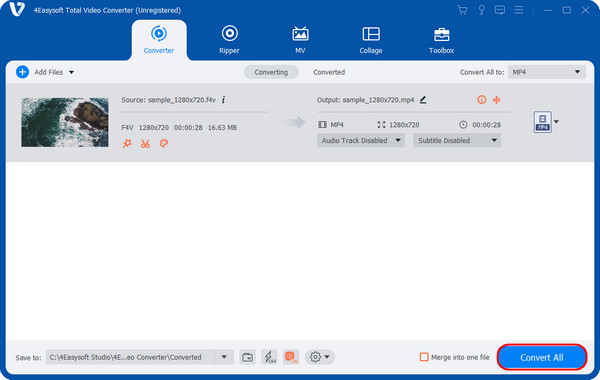The height and width of the screenshot is (380, 600).
Task: Rename output file with pencil icon
Action: pyautogui.click(x=423, y=100)
